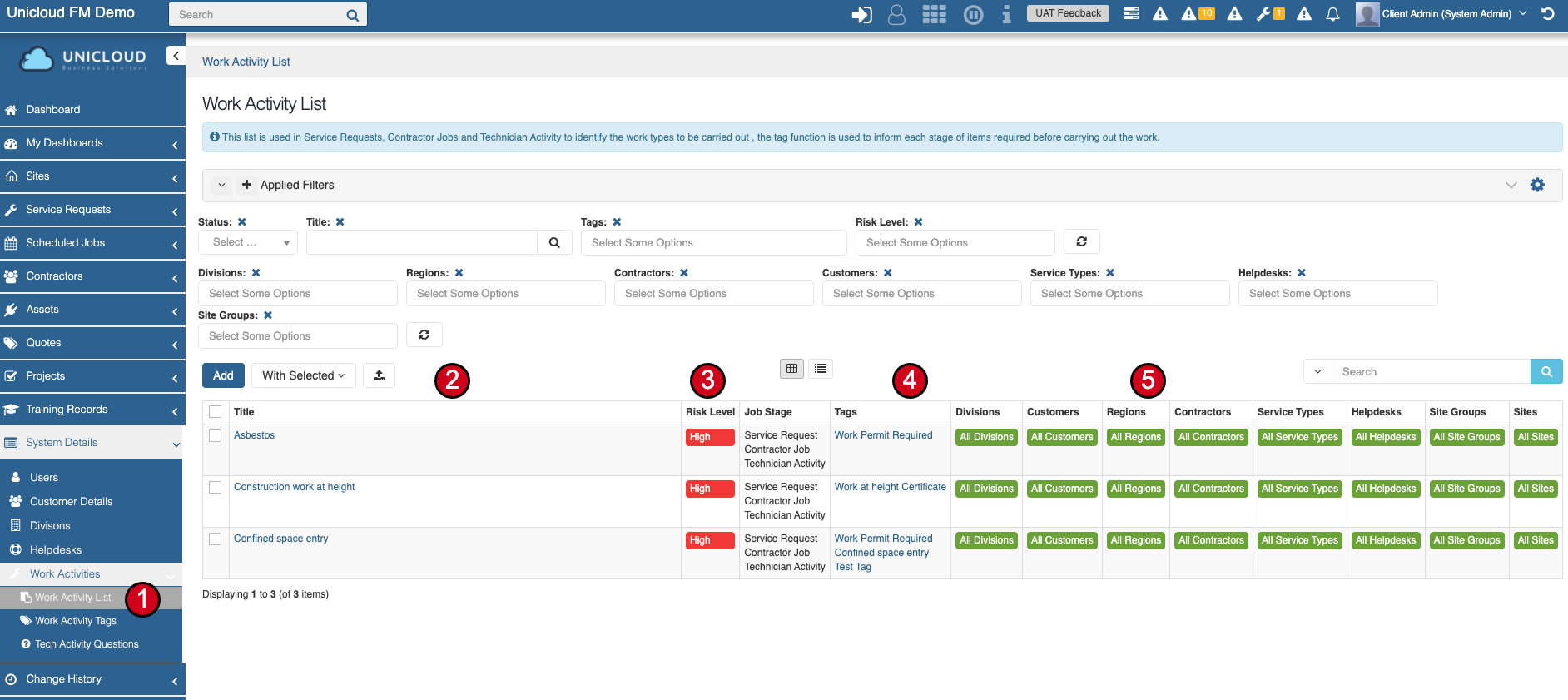This screenshot has width=1568, height=700.
Task: Click the UAT Feedback button
Action: [1068, 13]
